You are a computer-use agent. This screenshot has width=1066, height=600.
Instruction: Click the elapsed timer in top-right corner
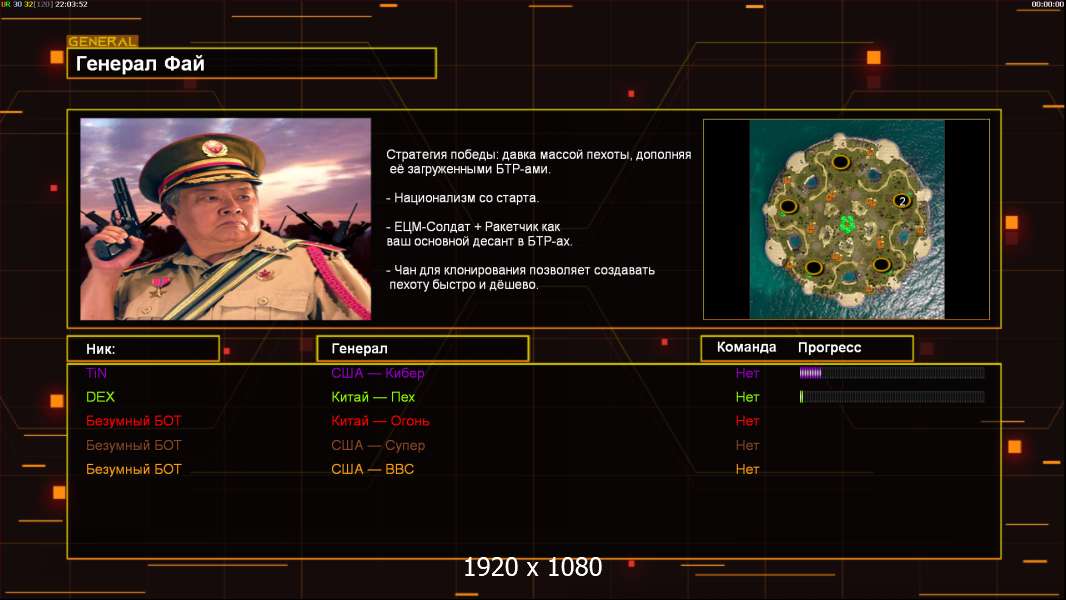coord(1047,5)
